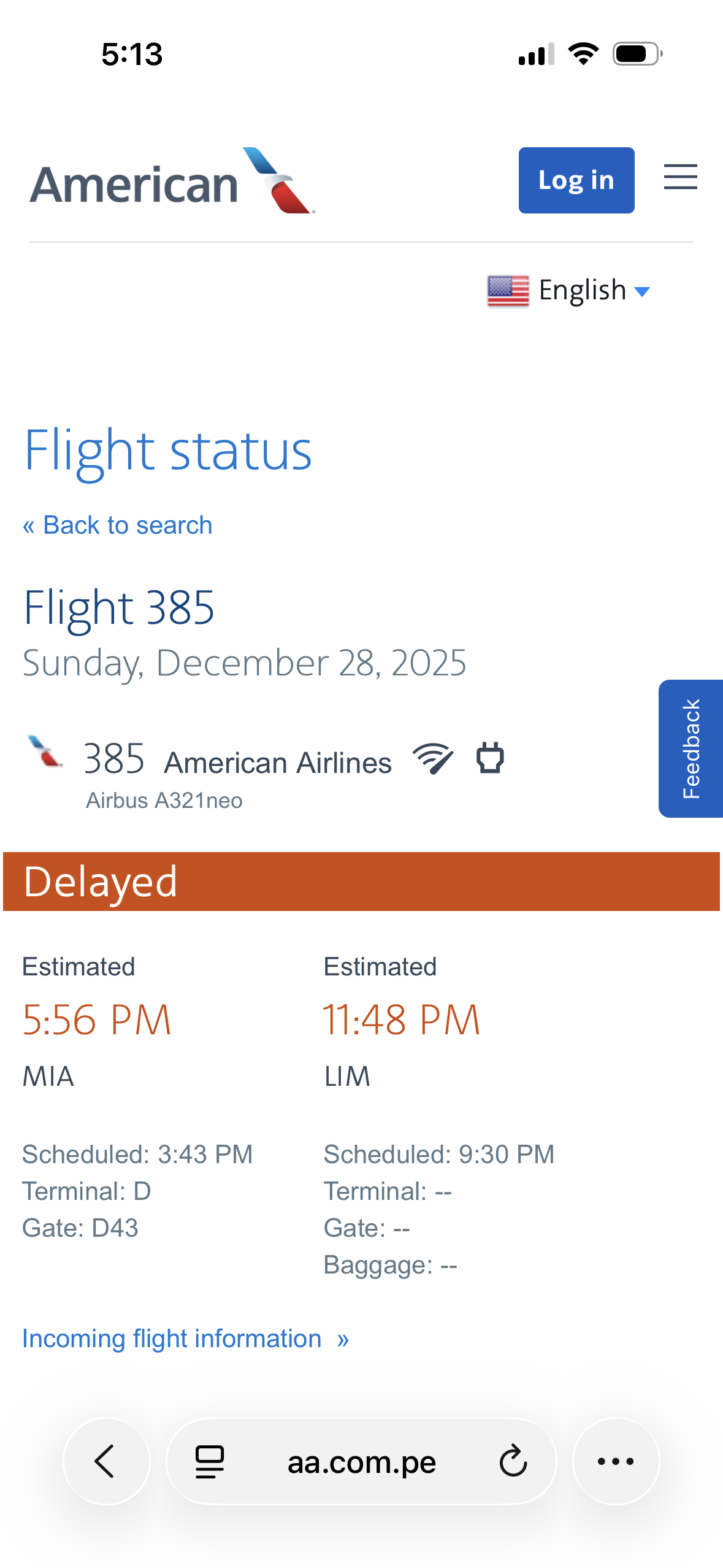
Task: Click the language dropdown arrow
Action: [x=642, y=292]
